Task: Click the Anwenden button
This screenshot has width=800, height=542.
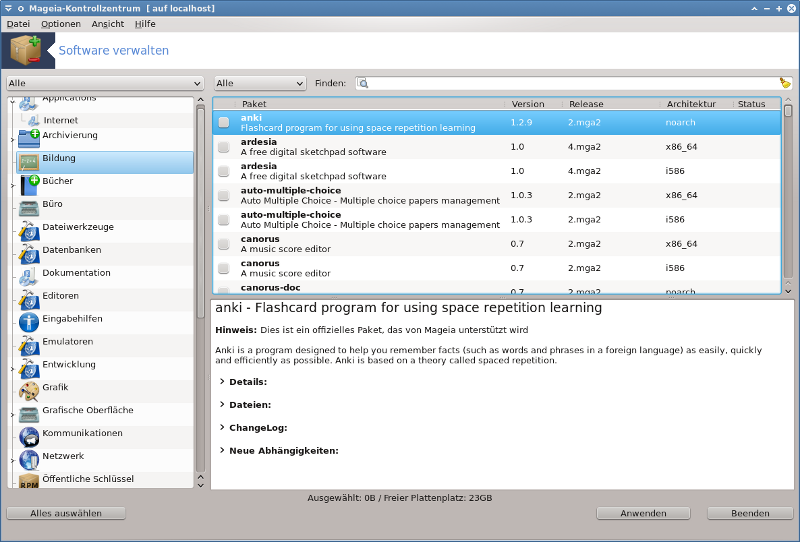Action: [643, 513]
